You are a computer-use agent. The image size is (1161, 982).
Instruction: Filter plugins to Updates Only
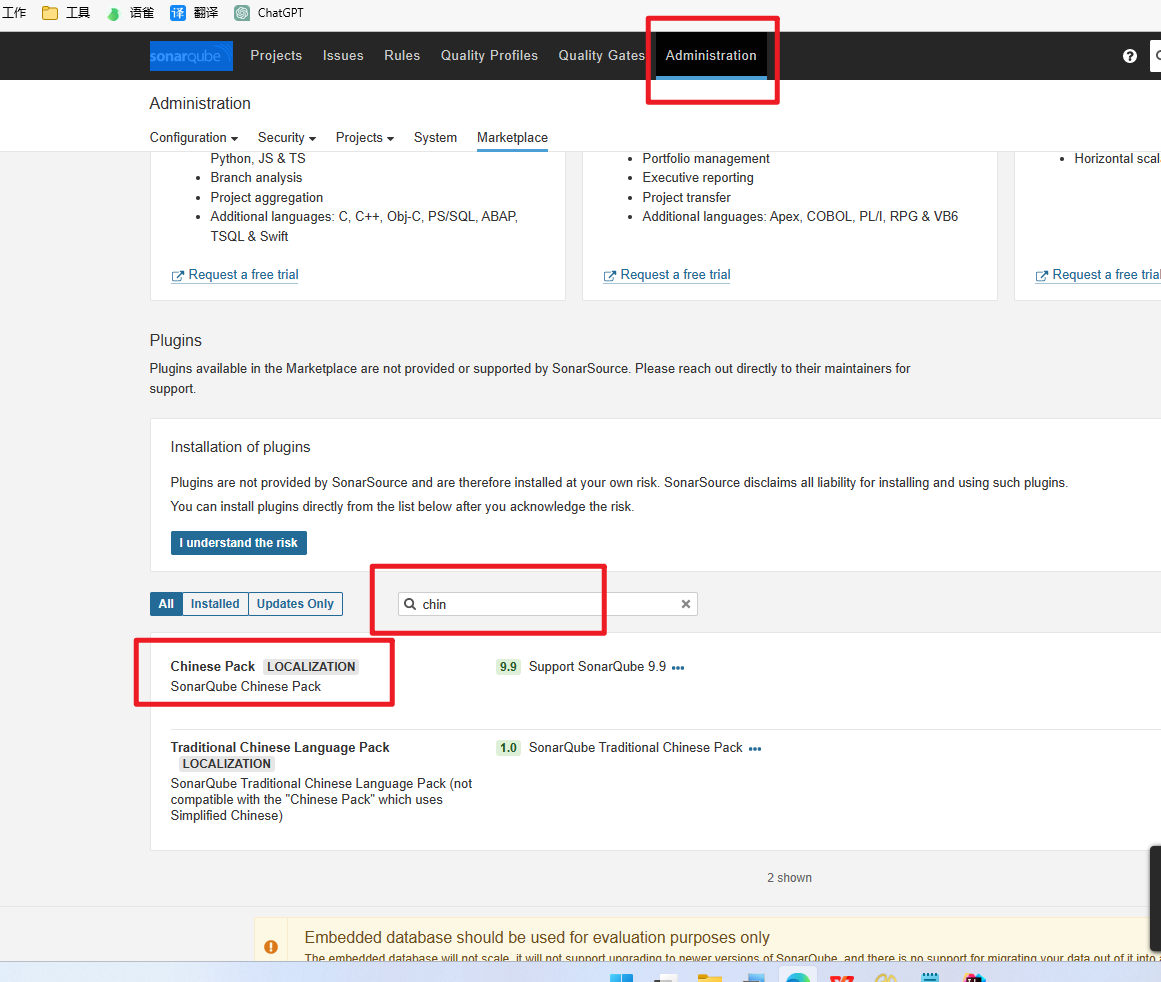(295, 604)
